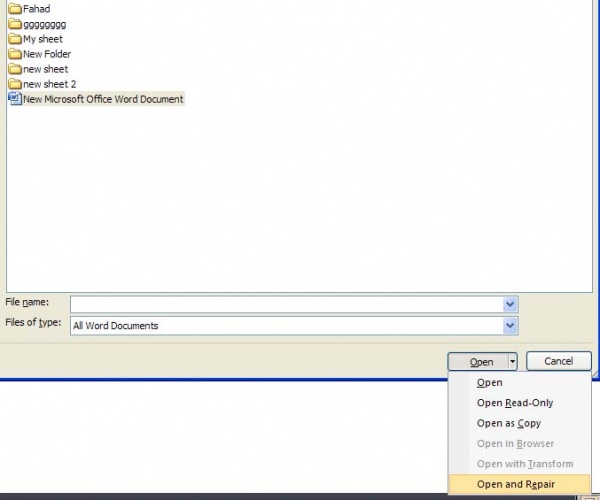This screenshot has width=600, height=500.
Task: Click the Word document file icon
Action: 15,99
